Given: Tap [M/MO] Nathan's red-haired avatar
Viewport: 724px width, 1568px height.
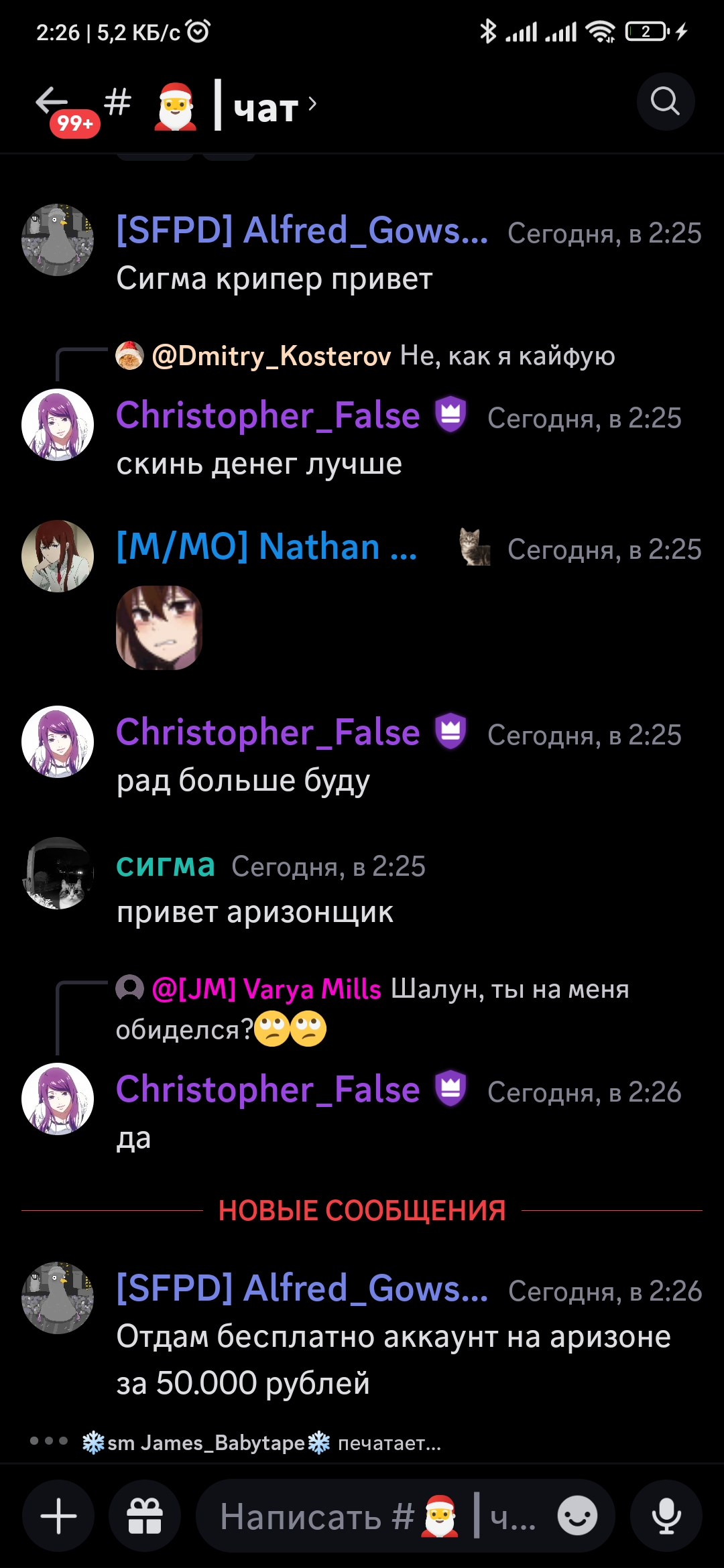Looking at the screenshot, I should click(x=58, y=556).
